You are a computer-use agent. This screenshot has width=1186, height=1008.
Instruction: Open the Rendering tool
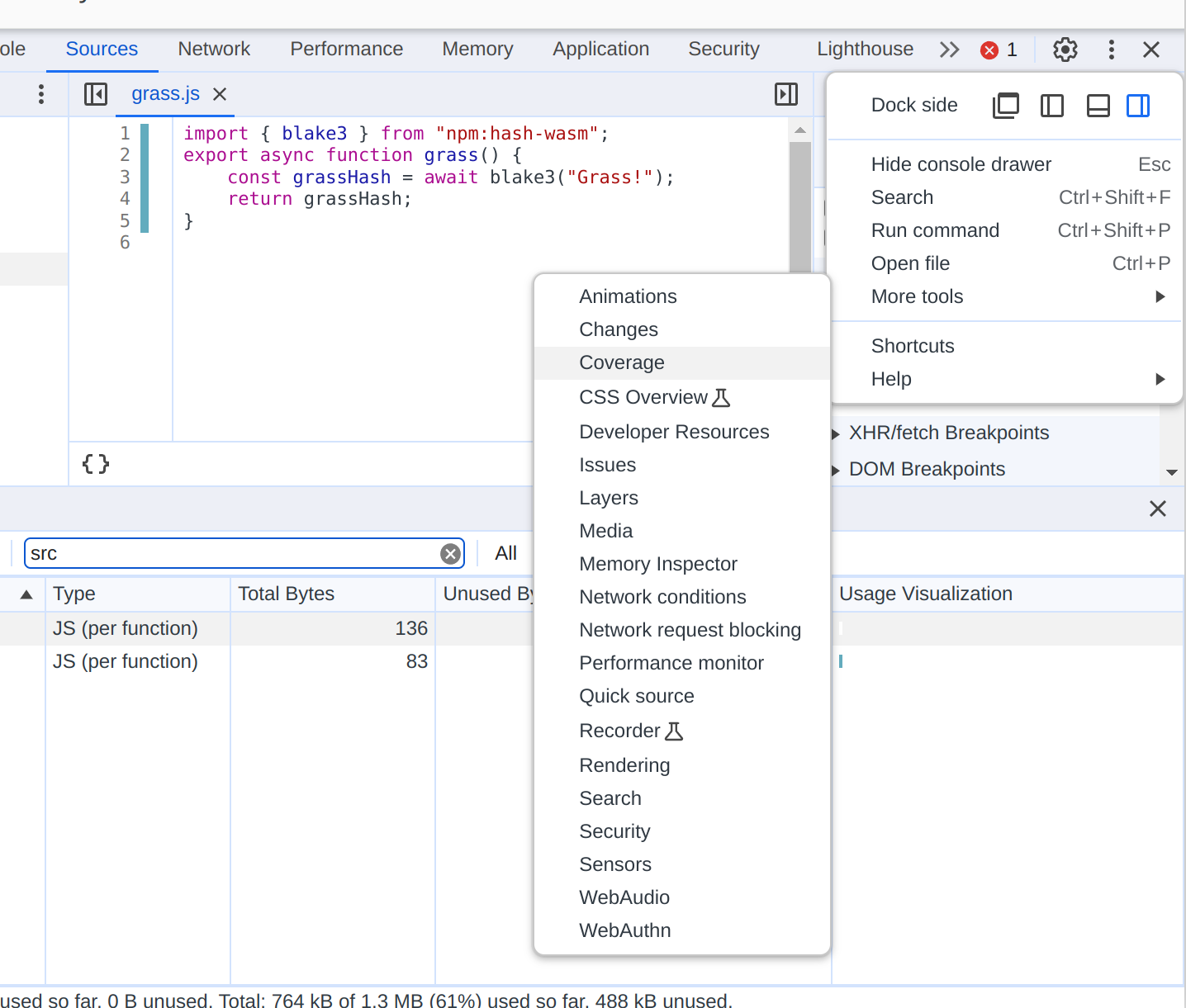tap(682, 765)
